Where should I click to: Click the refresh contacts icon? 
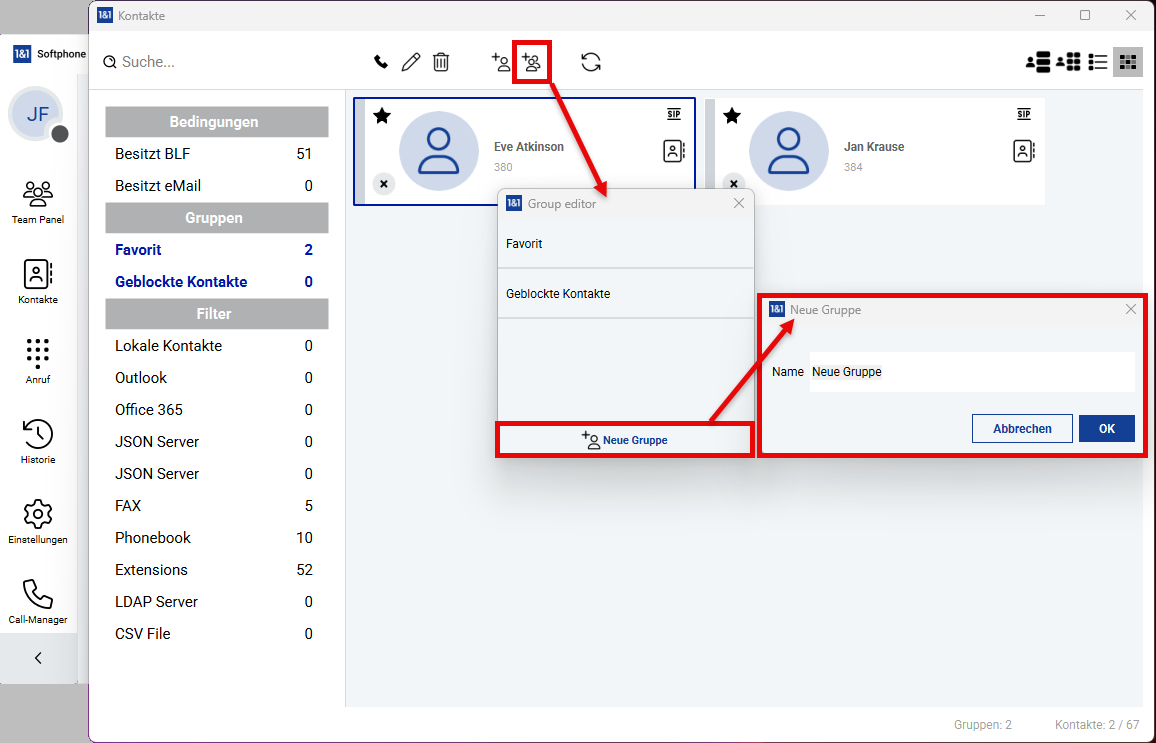[x=591, y=62]
